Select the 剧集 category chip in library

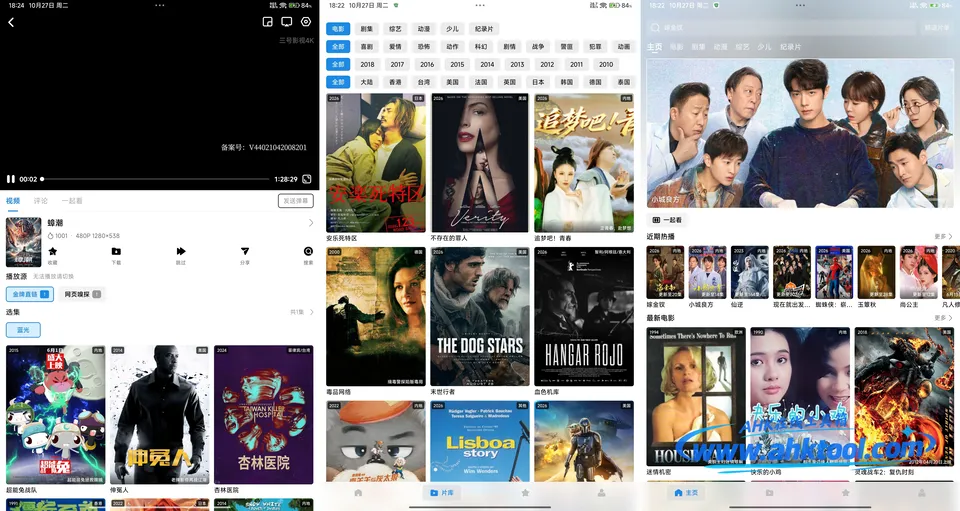point(367,29)
